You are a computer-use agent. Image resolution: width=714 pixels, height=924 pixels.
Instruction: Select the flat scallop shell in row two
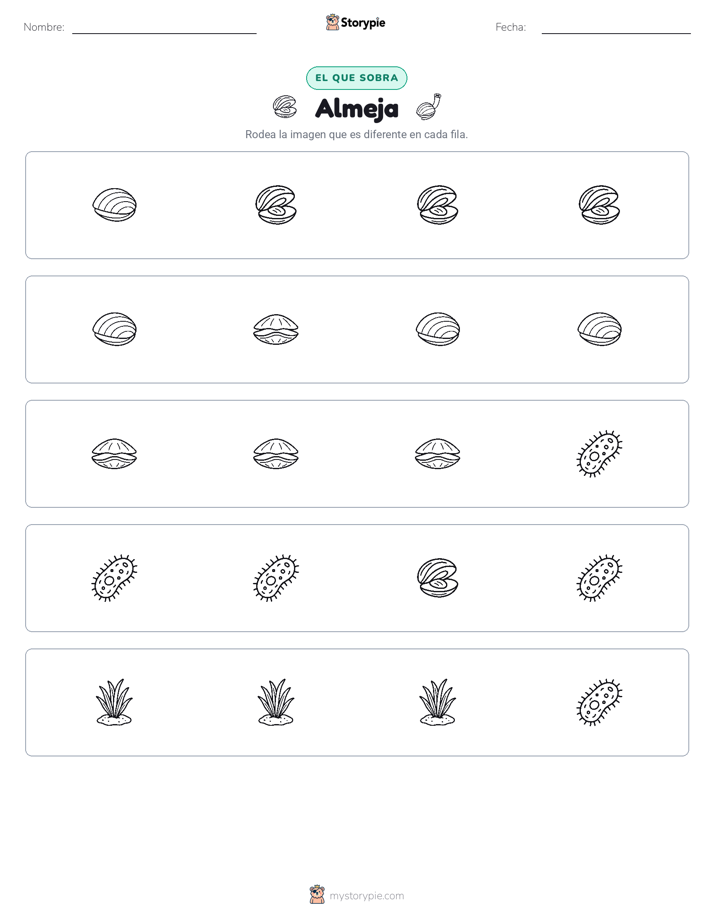click(276, 329)
